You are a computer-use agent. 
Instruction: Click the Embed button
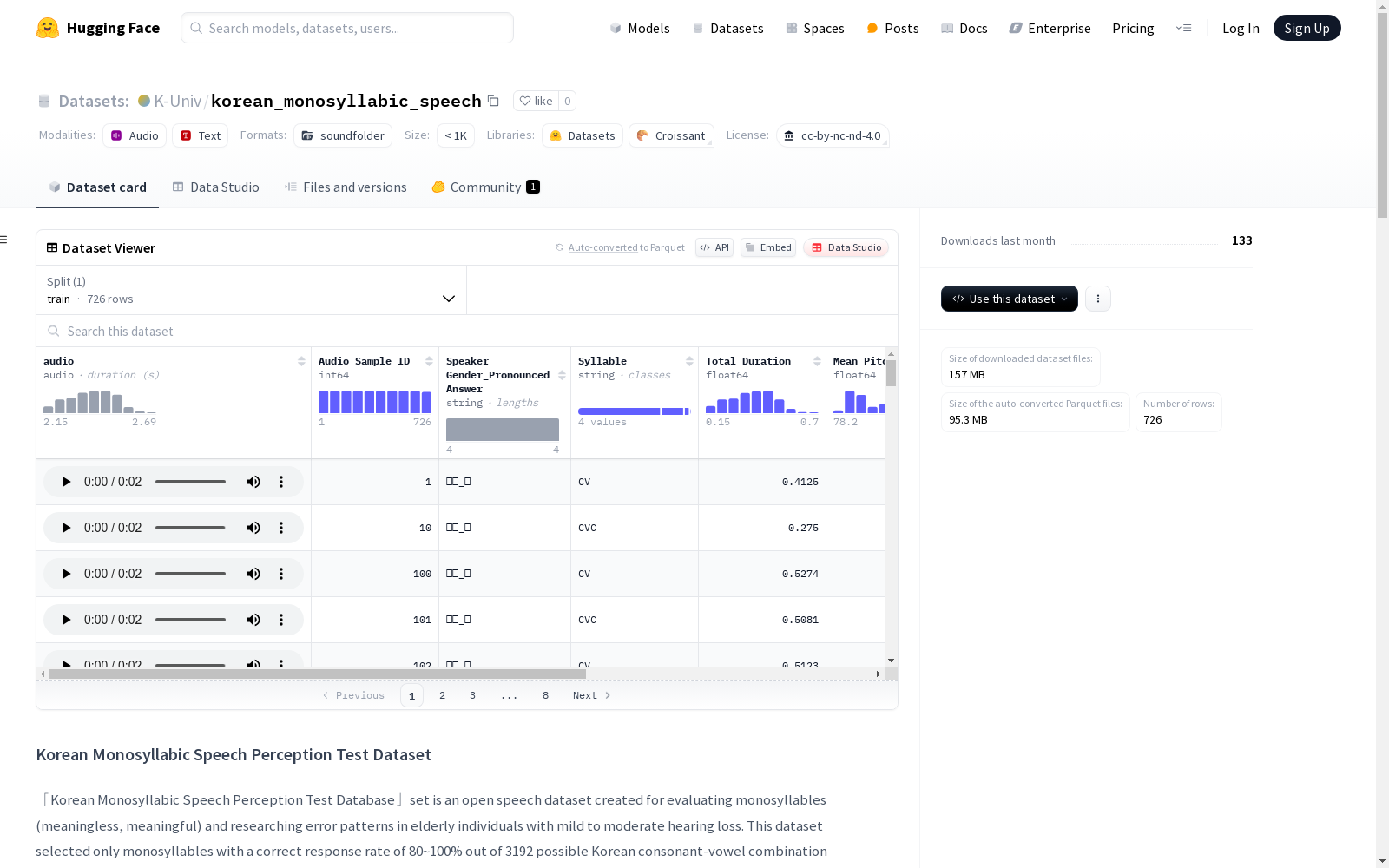pos(768,247)
